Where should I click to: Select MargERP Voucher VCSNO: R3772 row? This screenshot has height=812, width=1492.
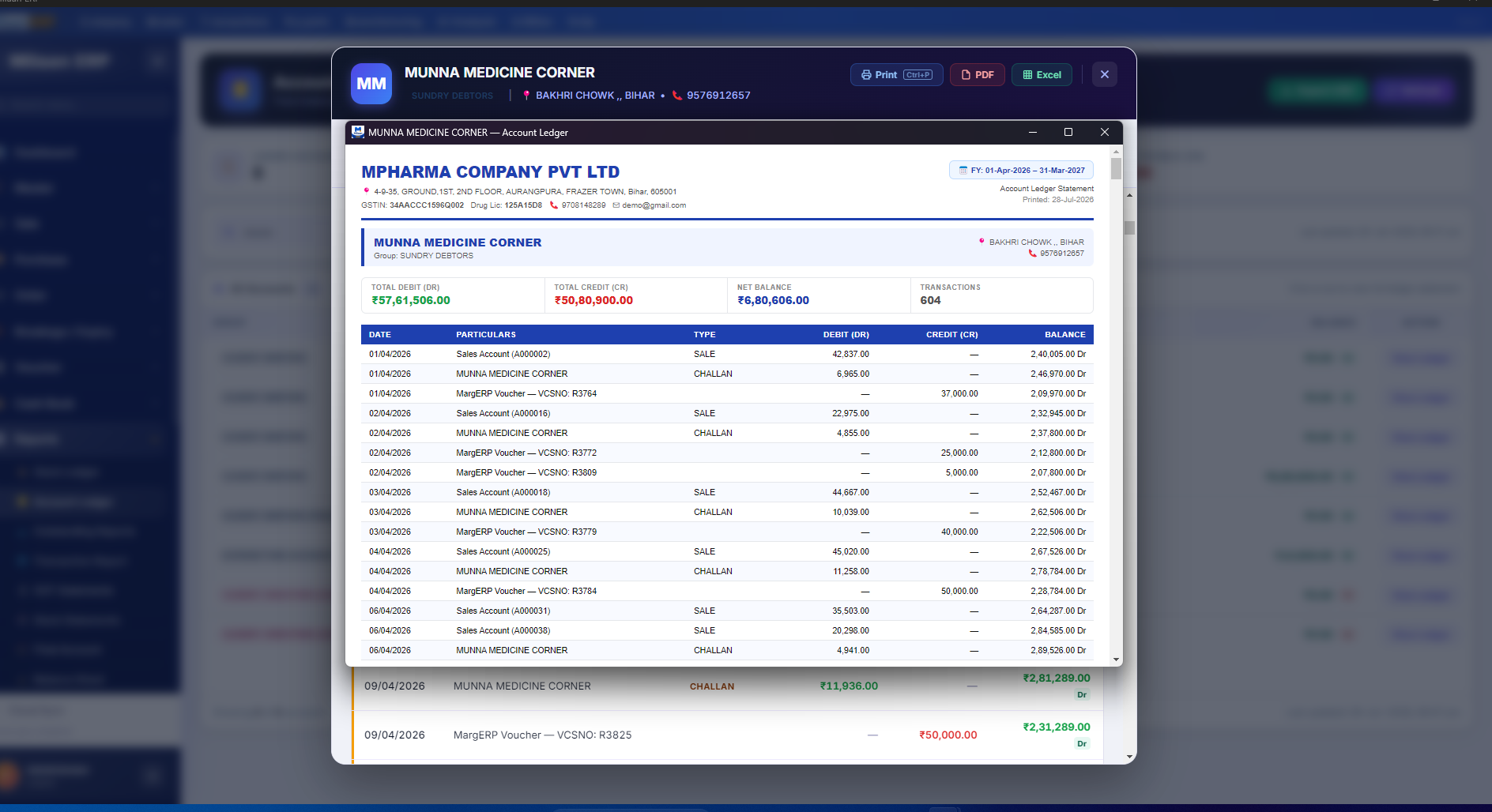click(x=727, y=453)
